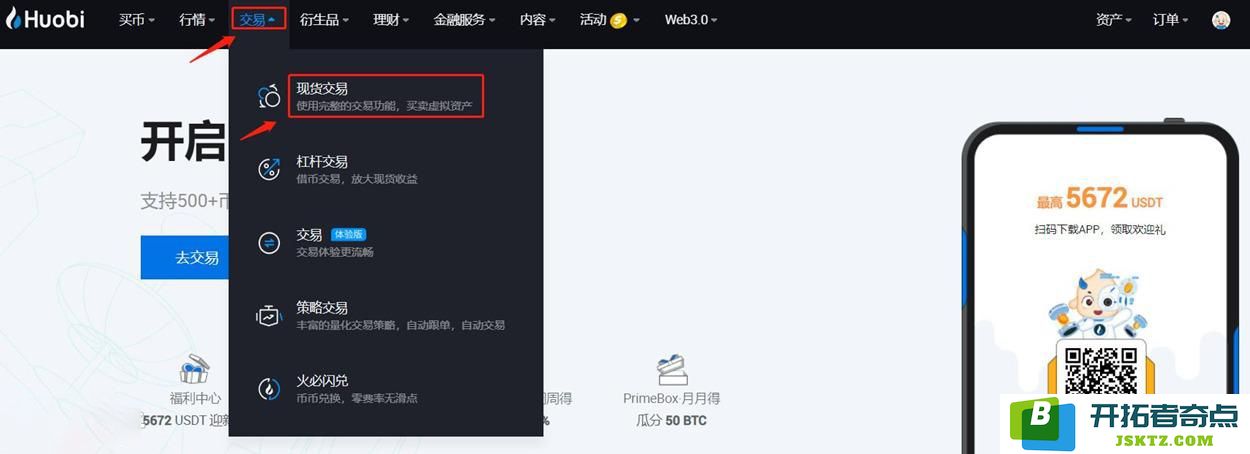Click the 交易 体验版 swap arrows icon
The image size is (1250, 454).
(x=269, y=243)
